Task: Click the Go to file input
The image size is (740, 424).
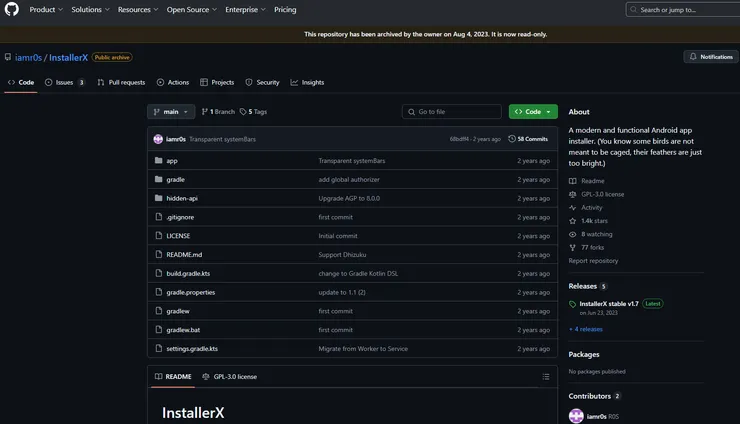Action: coord(456,112)
